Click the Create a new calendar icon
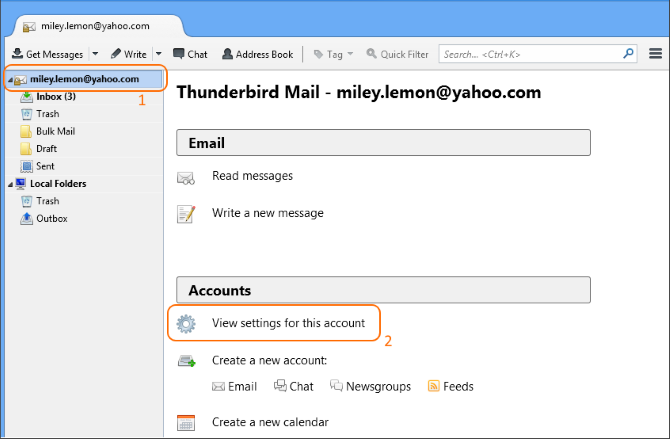 (x=186, y=422)
